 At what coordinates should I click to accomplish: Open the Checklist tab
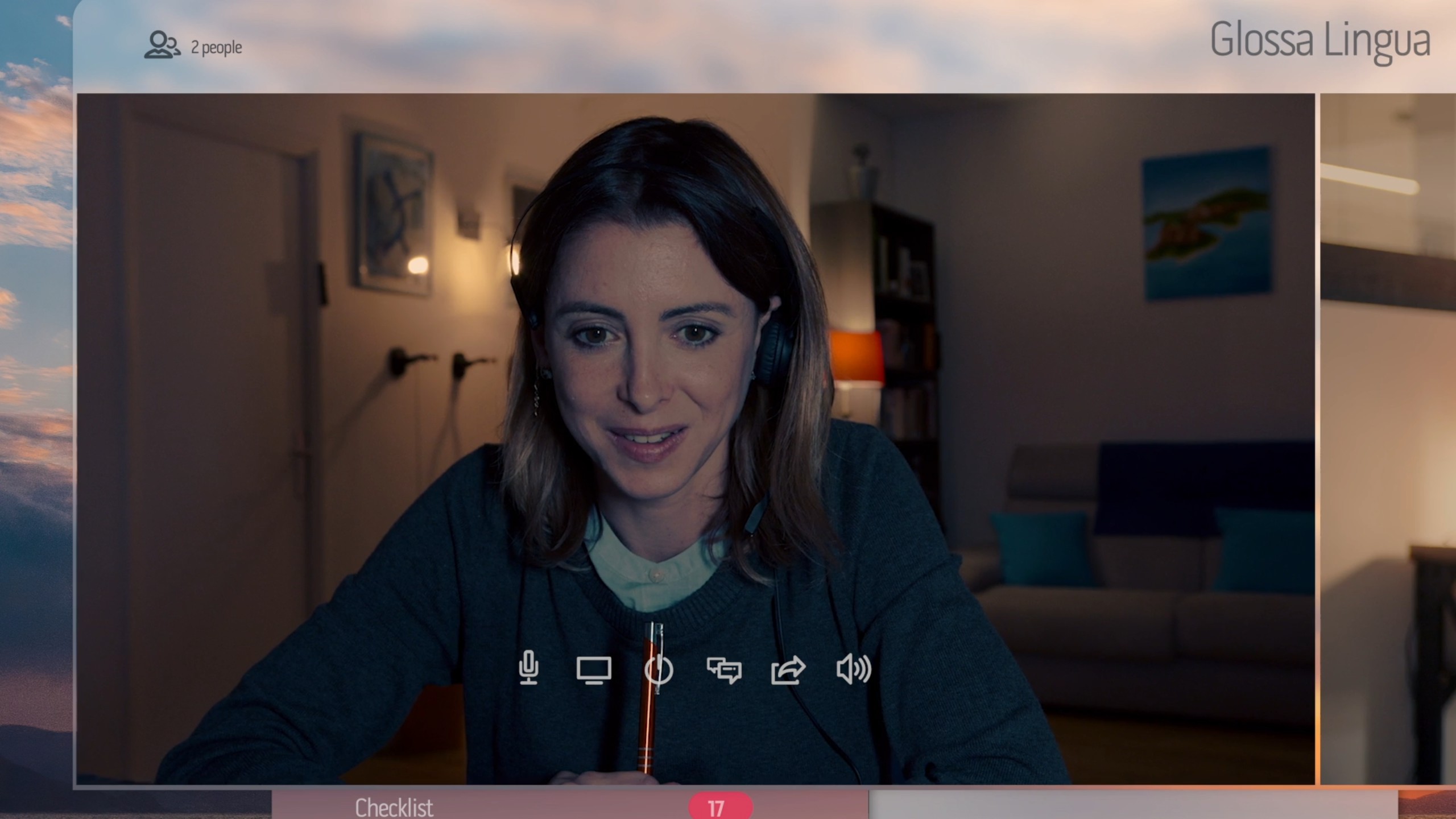394,808
